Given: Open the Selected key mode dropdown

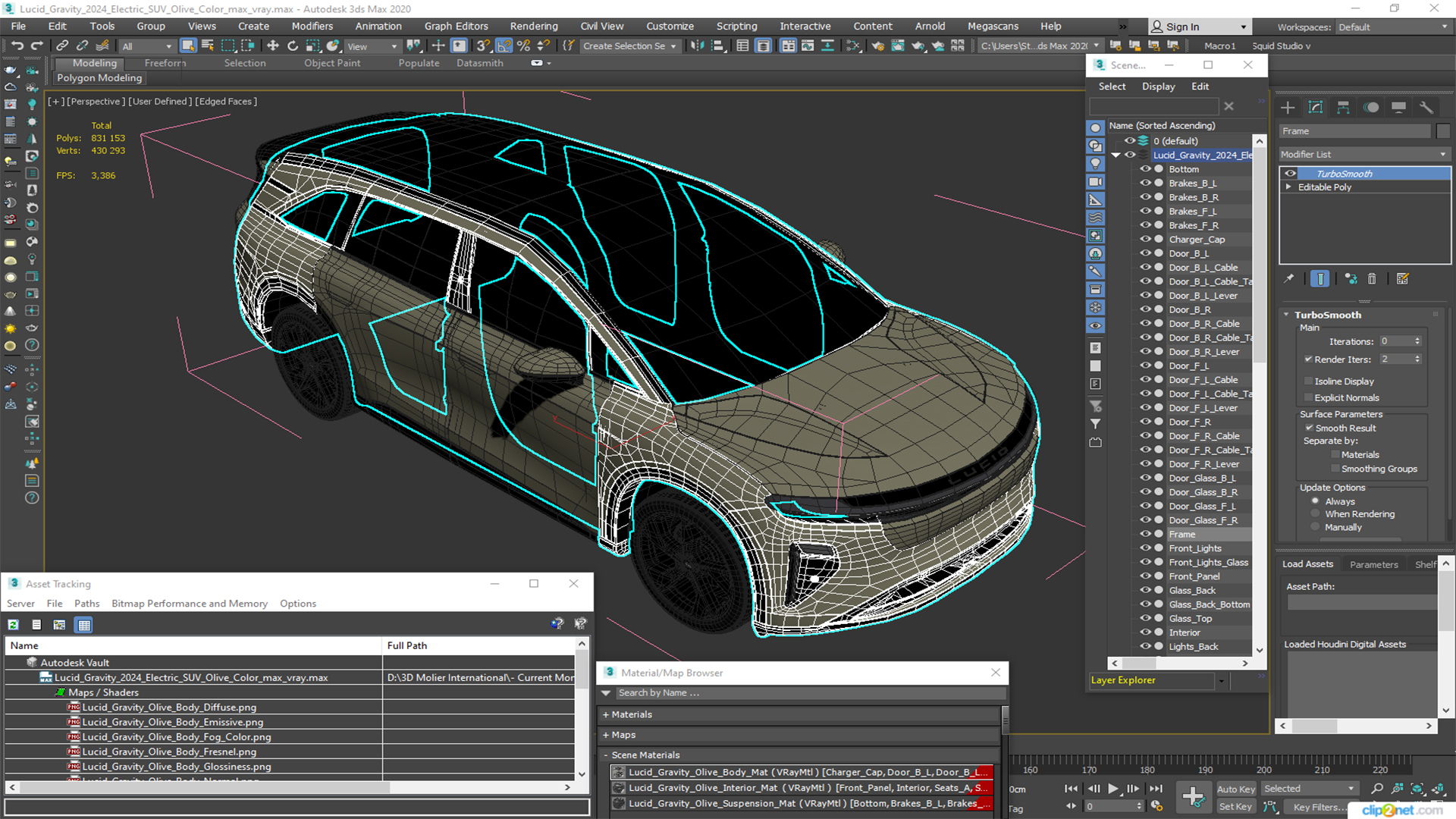Looking at the screenshot, I should tap(1310, 789).
